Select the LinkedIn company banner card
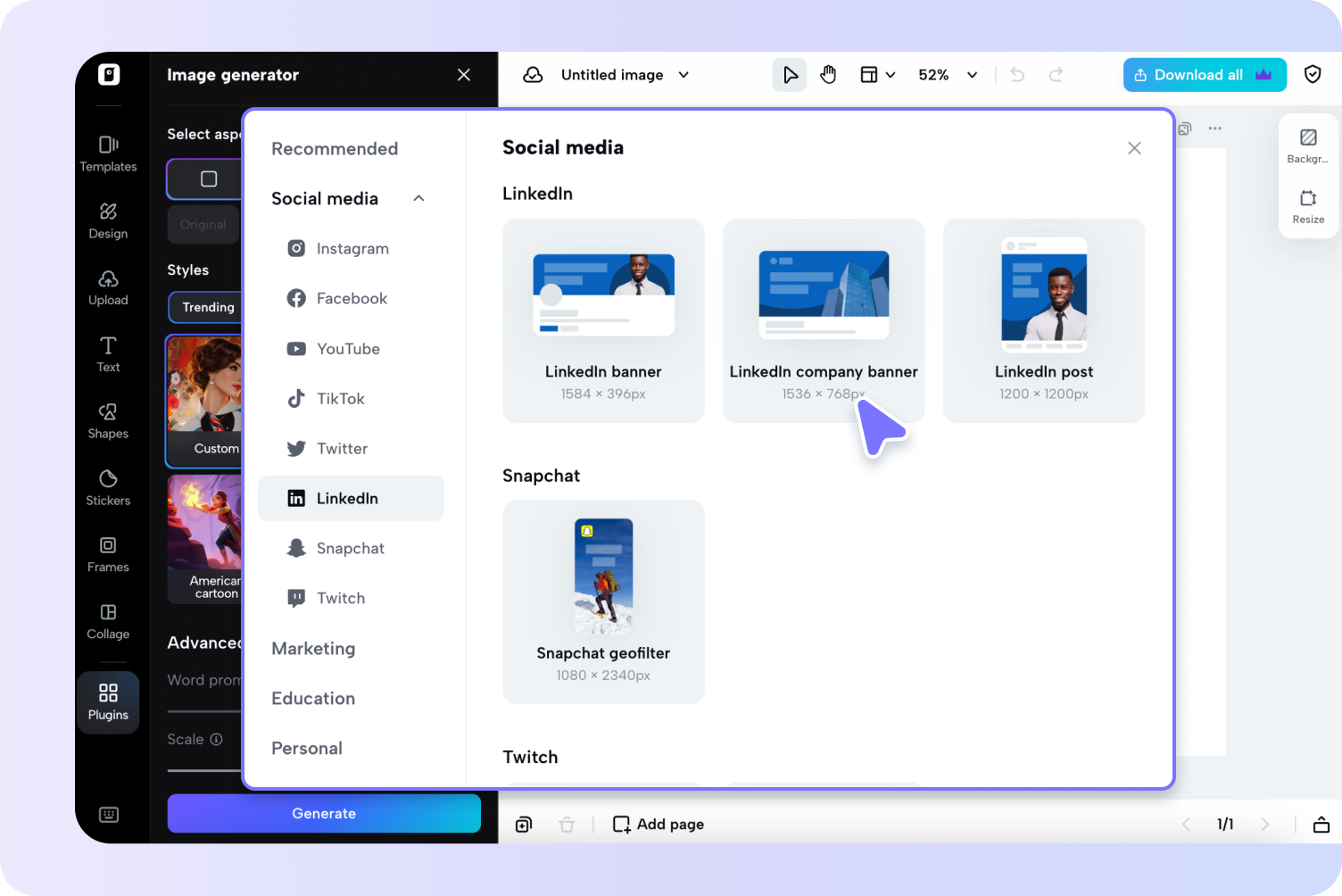The height and width of the screenshot is (896, 1342). [824, 320]
